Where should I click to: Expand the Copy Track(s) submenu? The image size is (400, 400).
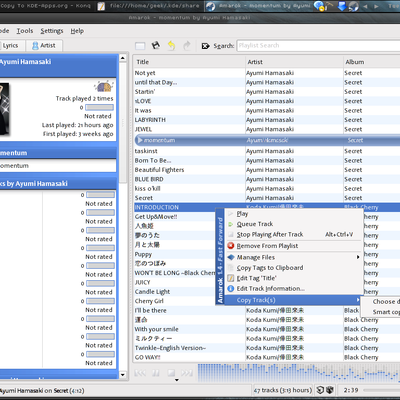pyautogui.click(x=293, y=300)
